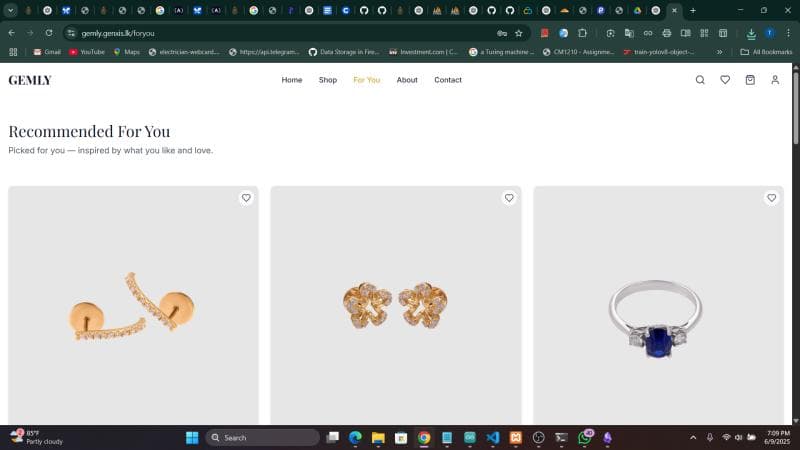Select the For You menu item
800x450 pixels.
(366, 80)
